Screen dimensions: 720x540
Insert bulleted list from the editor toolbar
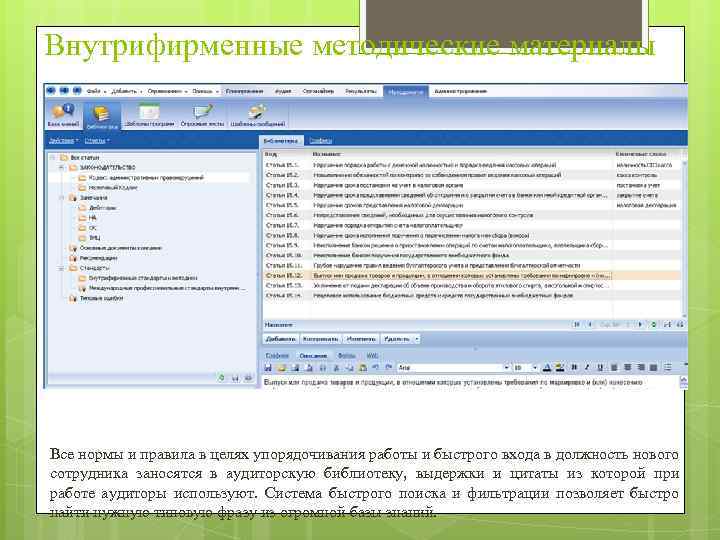668,368
